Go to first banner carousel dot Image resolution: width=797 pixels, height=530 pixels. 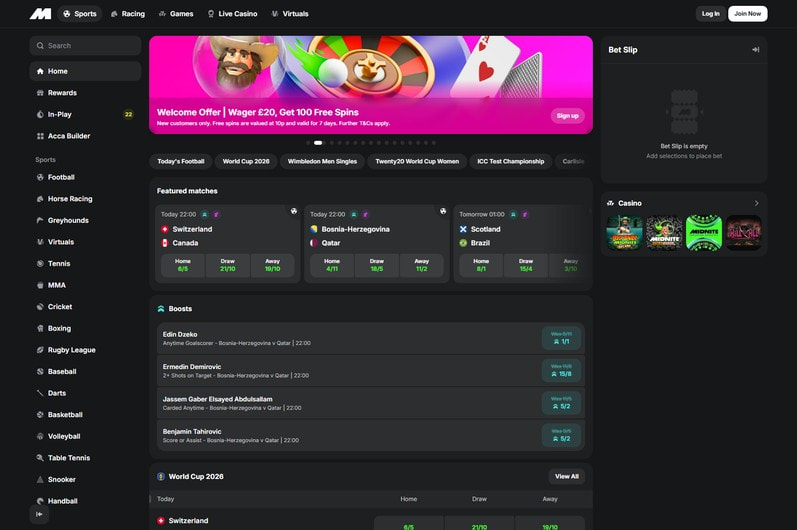point(308,143)
